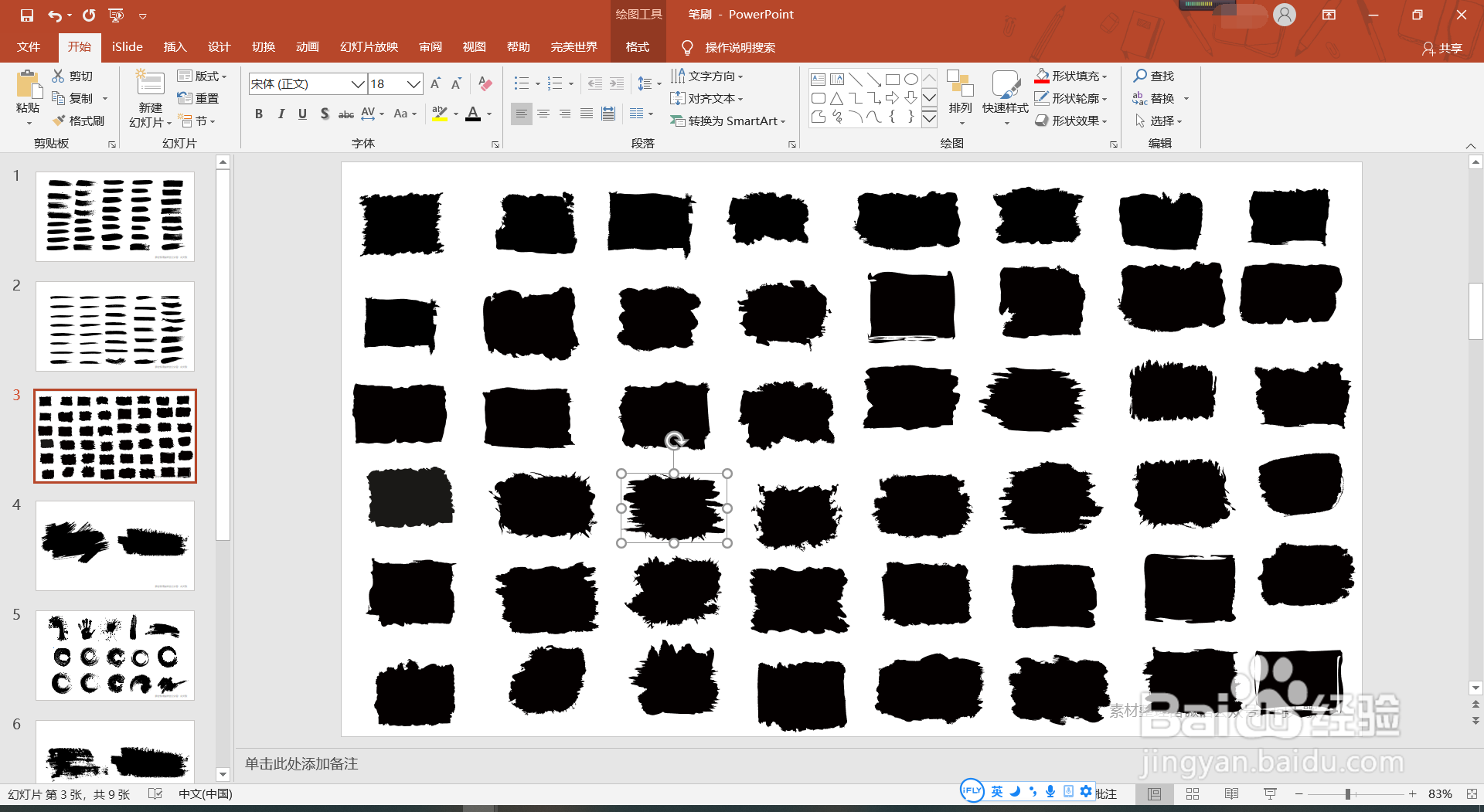Switch to the Design (设计) tab
The image size is (1484, 812).
click(220, 47)
